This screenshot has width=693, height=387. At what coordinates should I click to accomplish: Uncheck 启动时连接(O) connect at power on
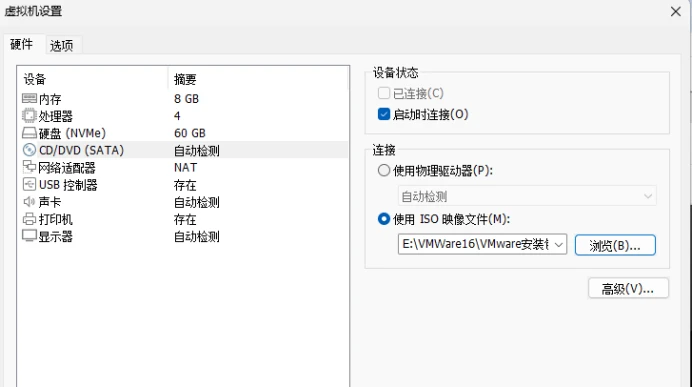384,114
